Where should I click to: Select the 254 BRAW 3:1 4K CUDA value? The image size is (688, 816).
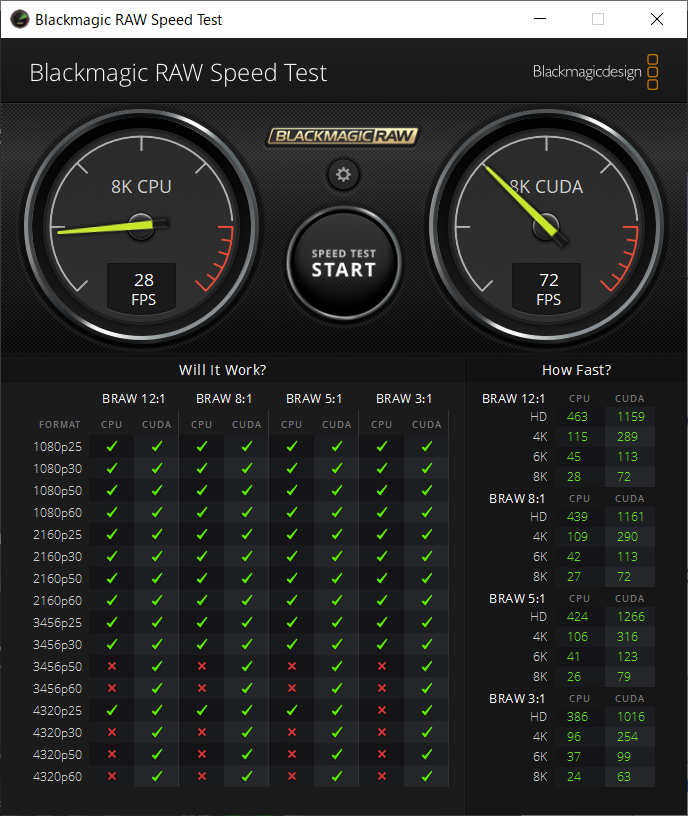(x=627, y=736)
